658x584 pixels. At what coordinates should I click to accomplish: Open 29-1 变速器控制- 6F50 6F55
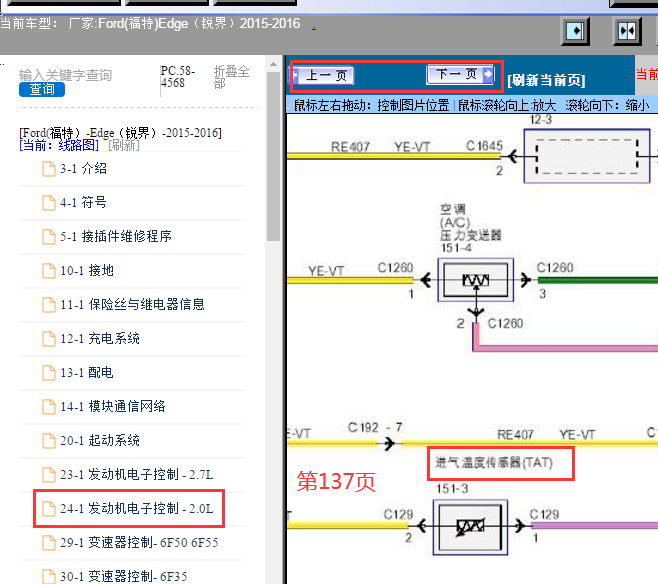(139, 542)
